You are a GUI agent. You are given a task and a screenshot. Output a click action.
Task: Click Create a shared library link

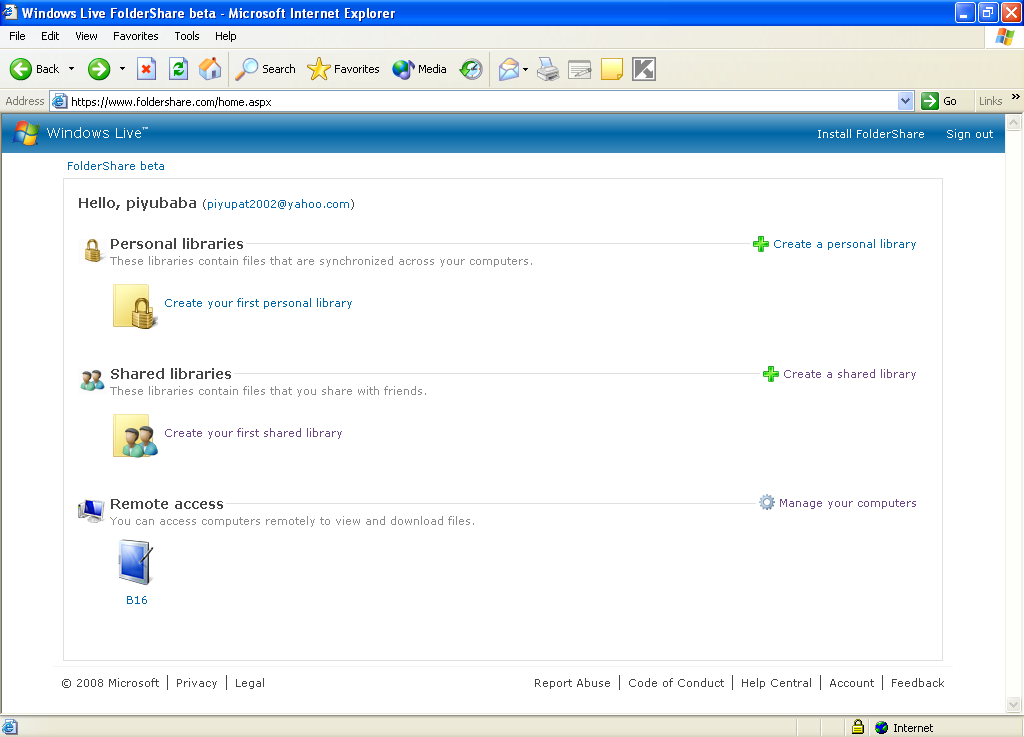click(850, 374)
